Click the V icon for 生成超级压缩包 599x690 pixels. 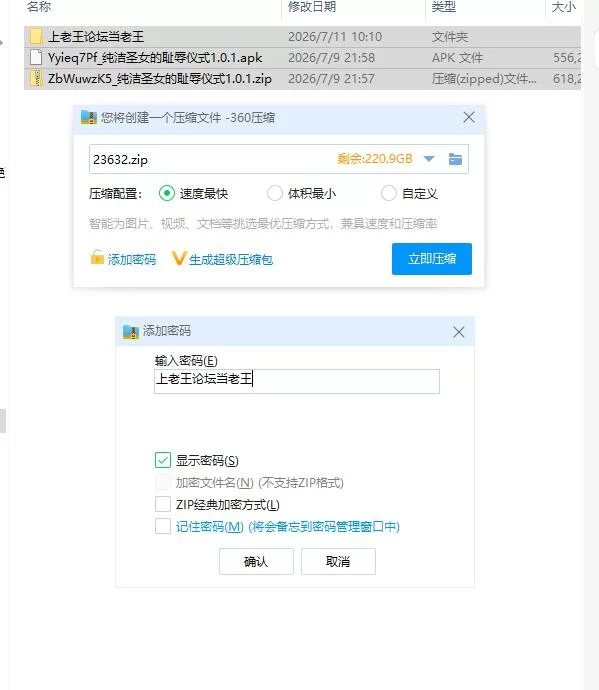coord(179,258)
